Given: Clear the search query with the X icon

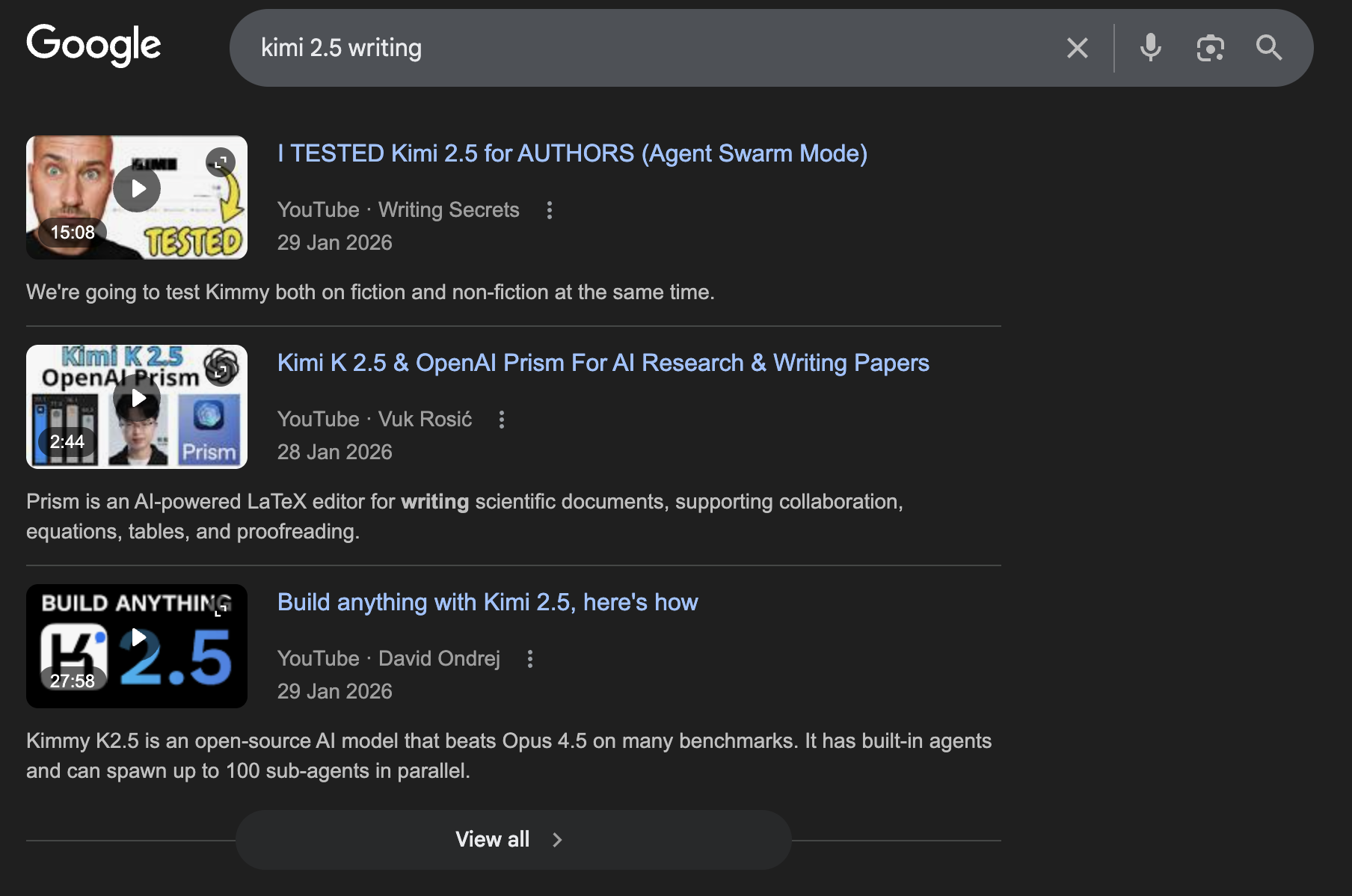Looking at the screenshot, I should [x=1077, y=48].
